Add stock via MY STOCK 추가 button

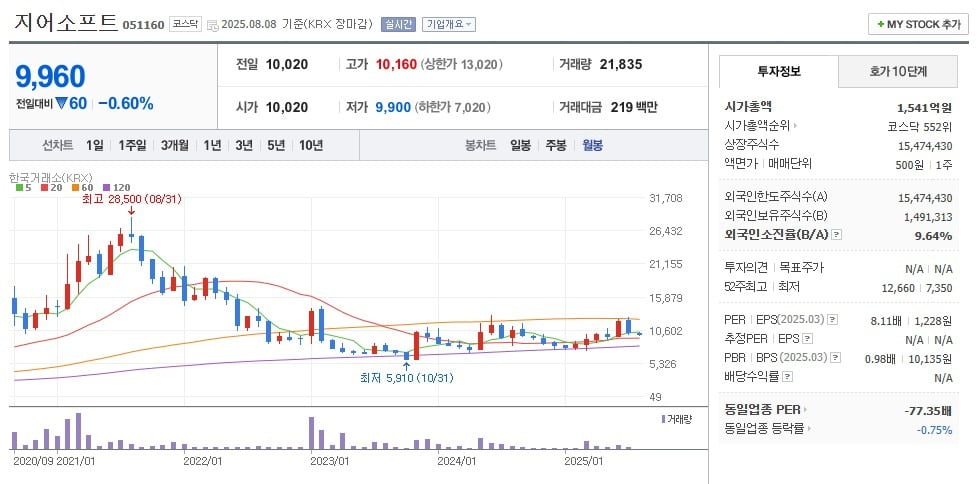click(x=918, y=24)
